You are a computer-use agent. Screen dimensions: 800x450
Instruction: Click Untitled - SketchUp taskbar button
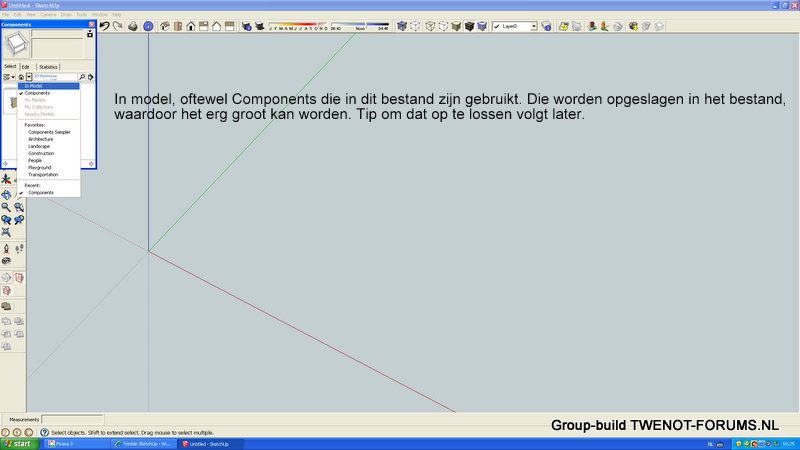(x=211, y=444)
